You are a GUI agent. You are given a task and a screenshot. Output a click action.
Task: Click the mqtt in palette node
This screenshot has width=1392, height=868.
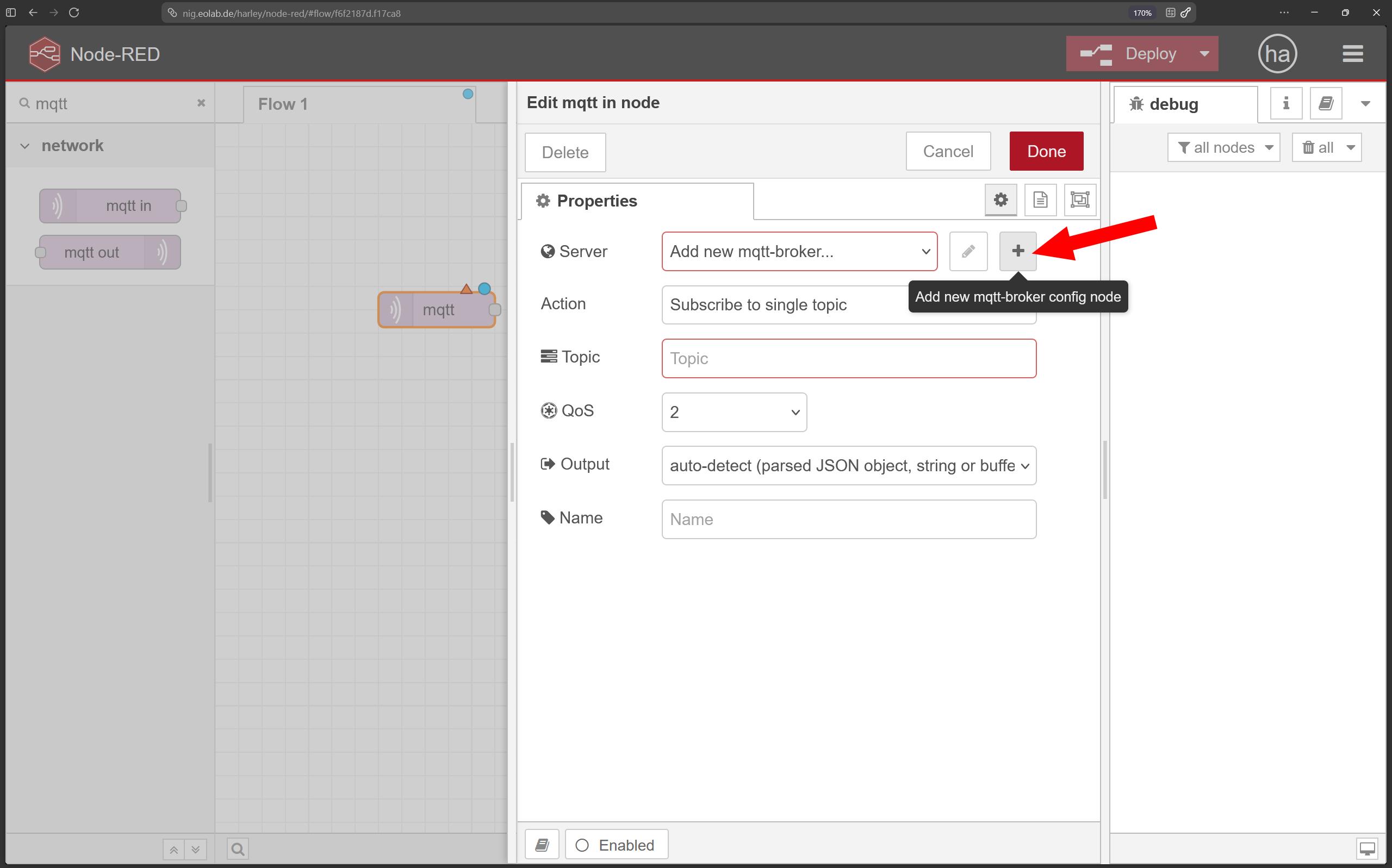click(x=110, y=205)
